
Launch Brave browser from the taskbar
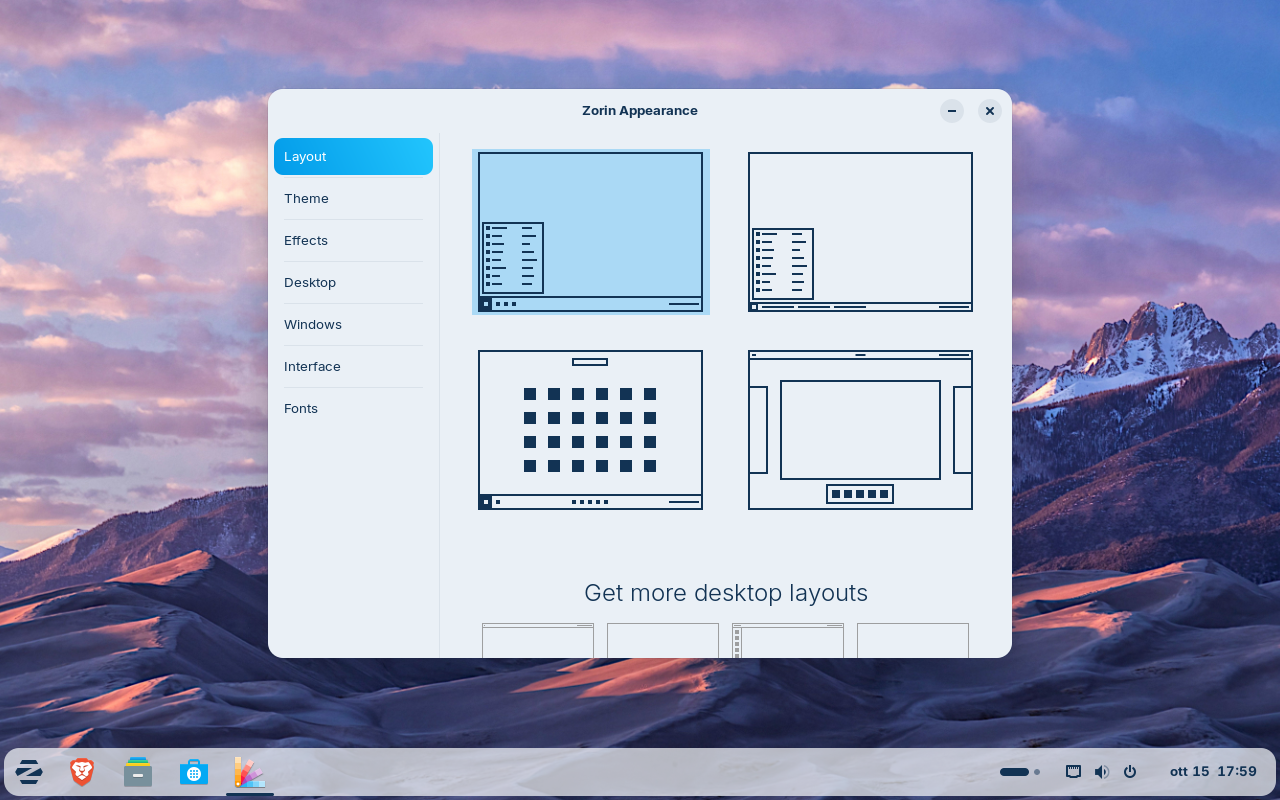pyautogui.click(x=82, y=772)
